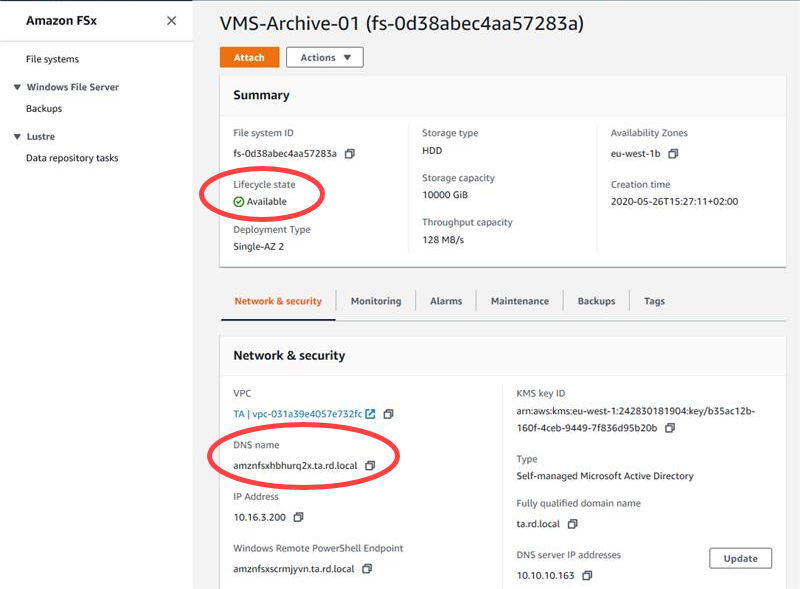Copy the DNS server IP address
The width and height of the screenshot is (800, 589).
(x=586, y=576)
